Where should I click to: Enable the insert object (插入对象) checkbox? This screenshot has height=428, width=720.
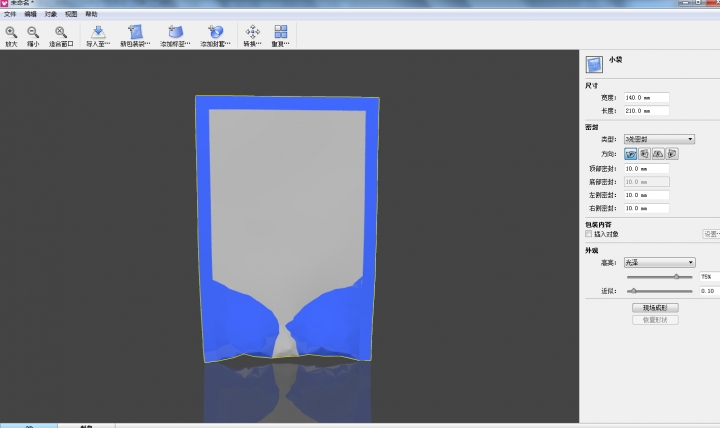pos(589,234)
